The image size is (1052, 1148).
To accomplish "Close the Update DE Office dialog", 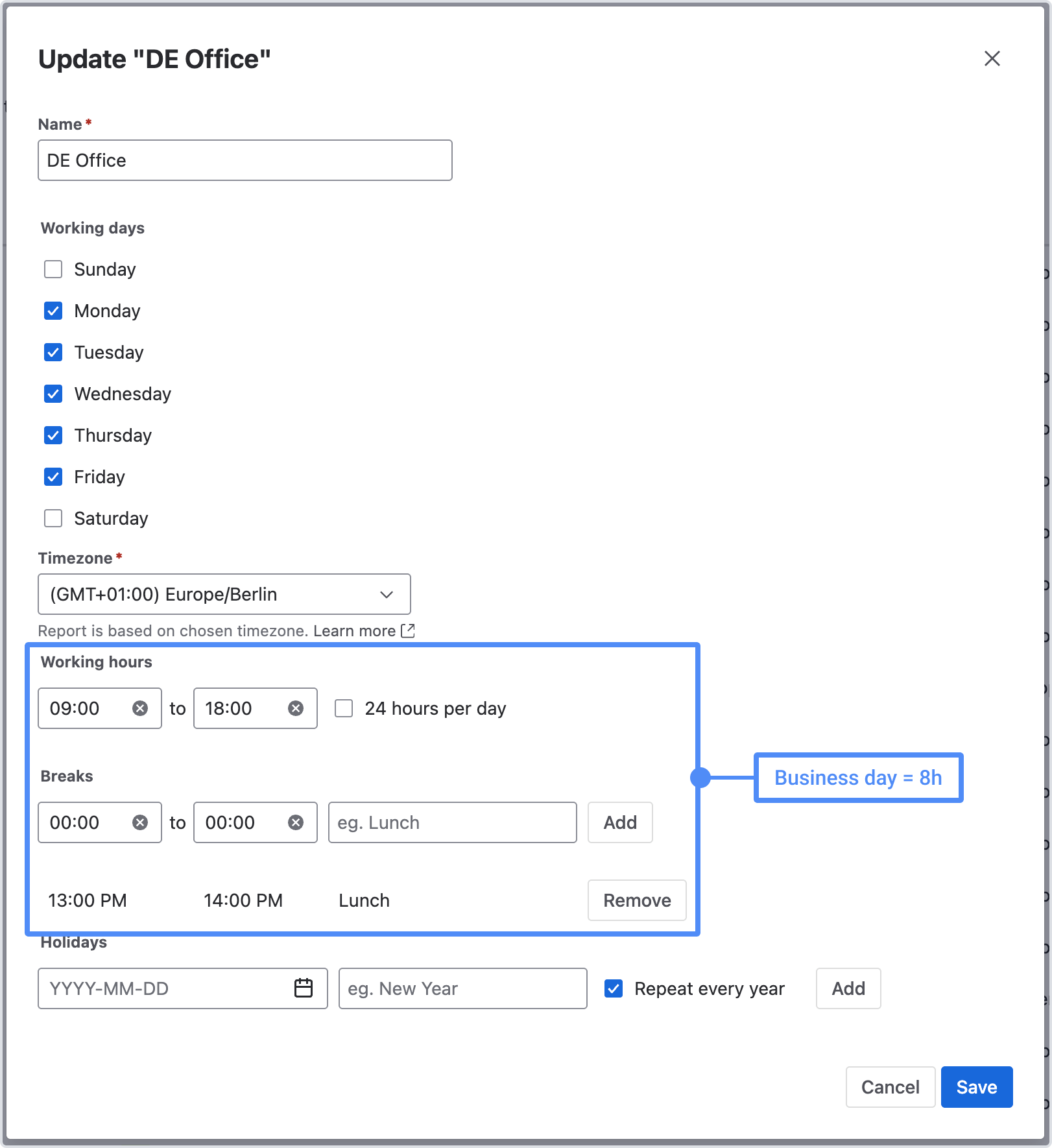I will coord(992,58).
